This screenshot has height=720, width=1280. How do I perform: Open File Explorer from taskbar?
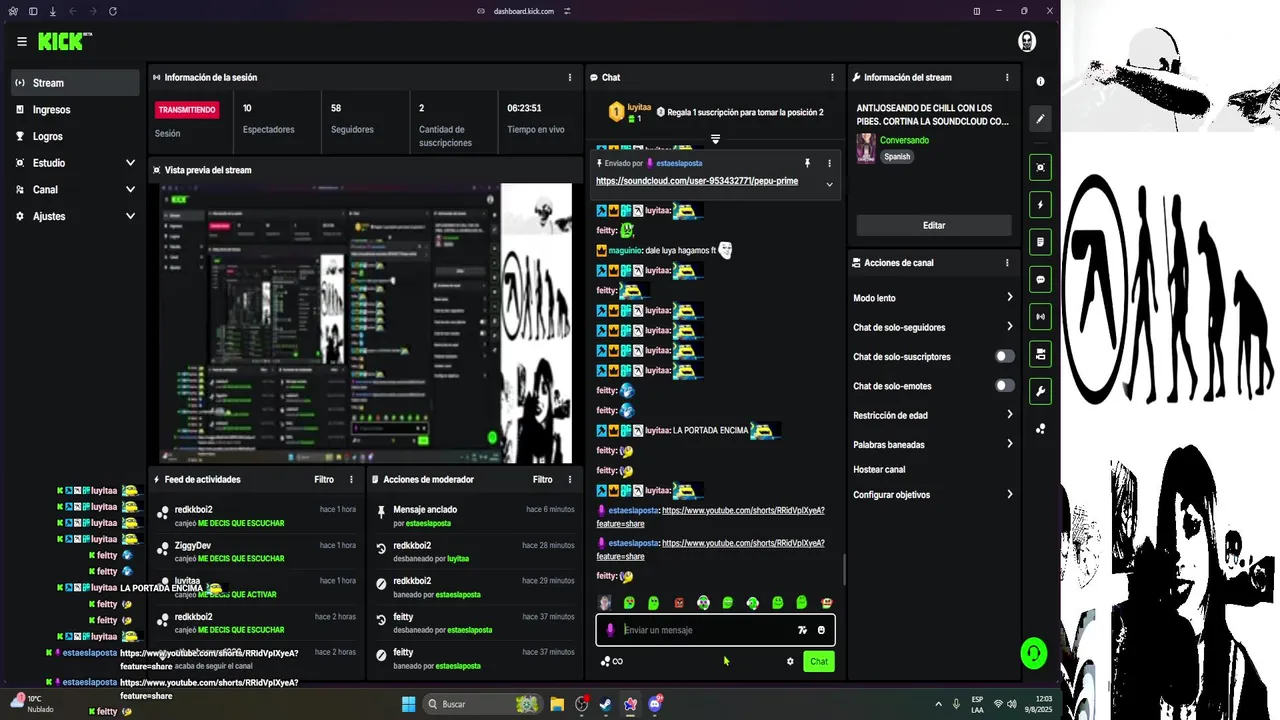557,704
